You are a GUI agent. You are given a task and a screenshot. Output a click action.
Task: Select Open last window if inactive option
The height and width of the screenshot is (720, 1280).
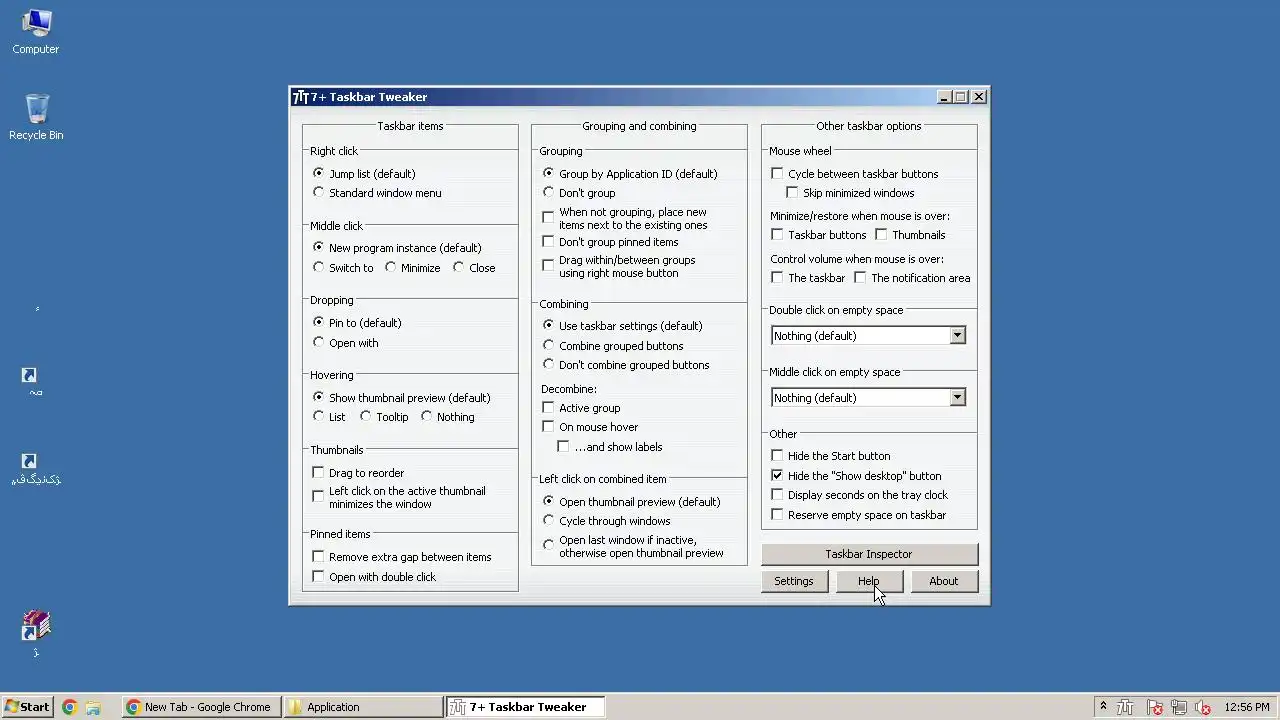(x=548, y=545)
